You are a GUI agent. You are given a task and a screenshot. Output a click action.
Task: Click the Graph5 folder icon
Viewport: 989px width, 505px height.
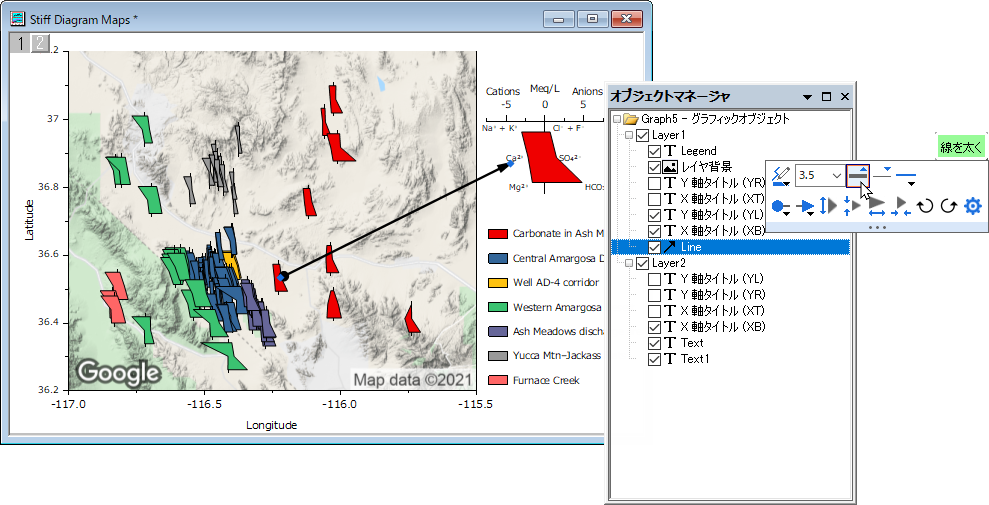pyautogui.click(x=631, y=119)
